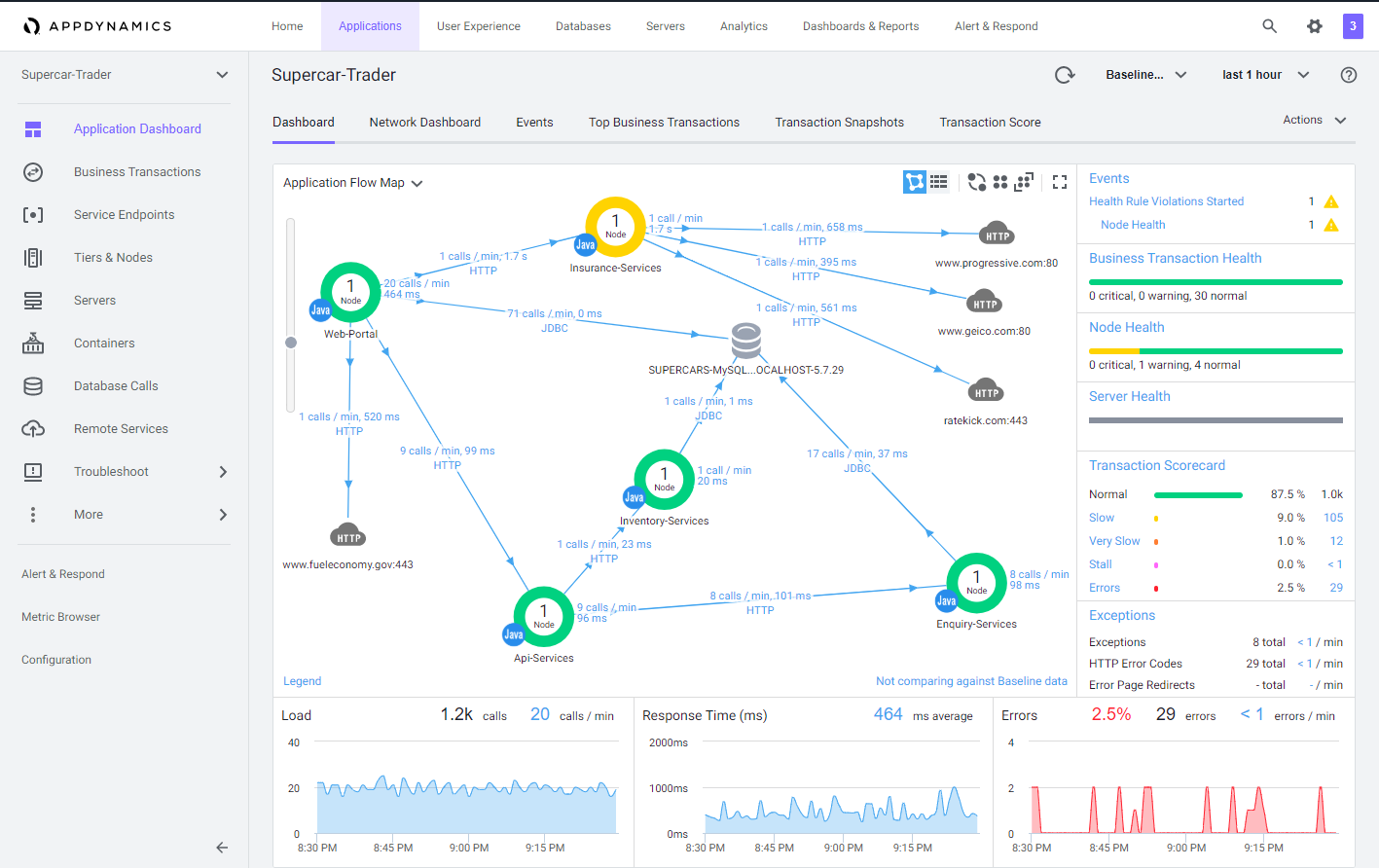Select the Web-Portal node circle
Screen dimensions: 1379x868
pos(350,292)
